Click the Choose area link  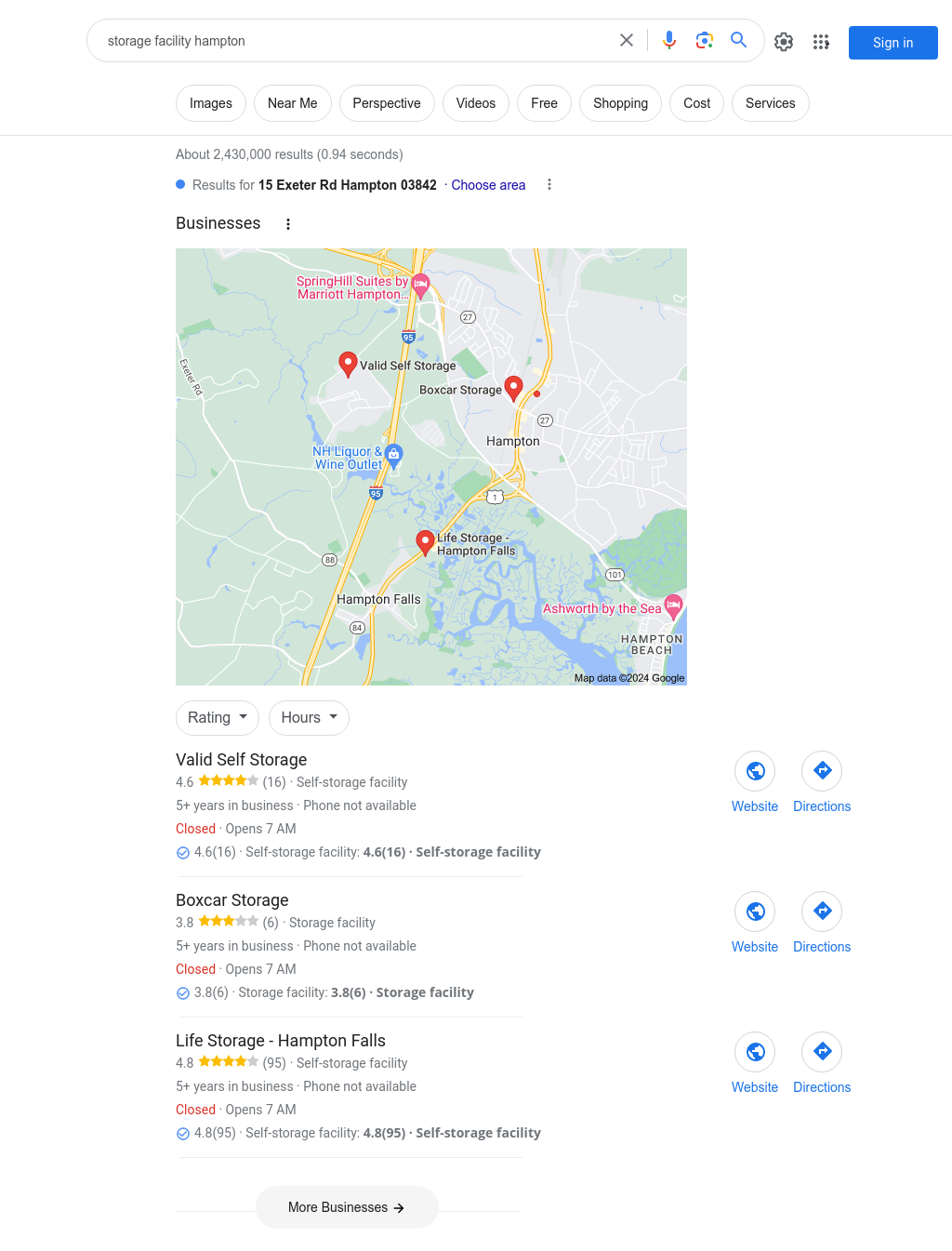488,185
